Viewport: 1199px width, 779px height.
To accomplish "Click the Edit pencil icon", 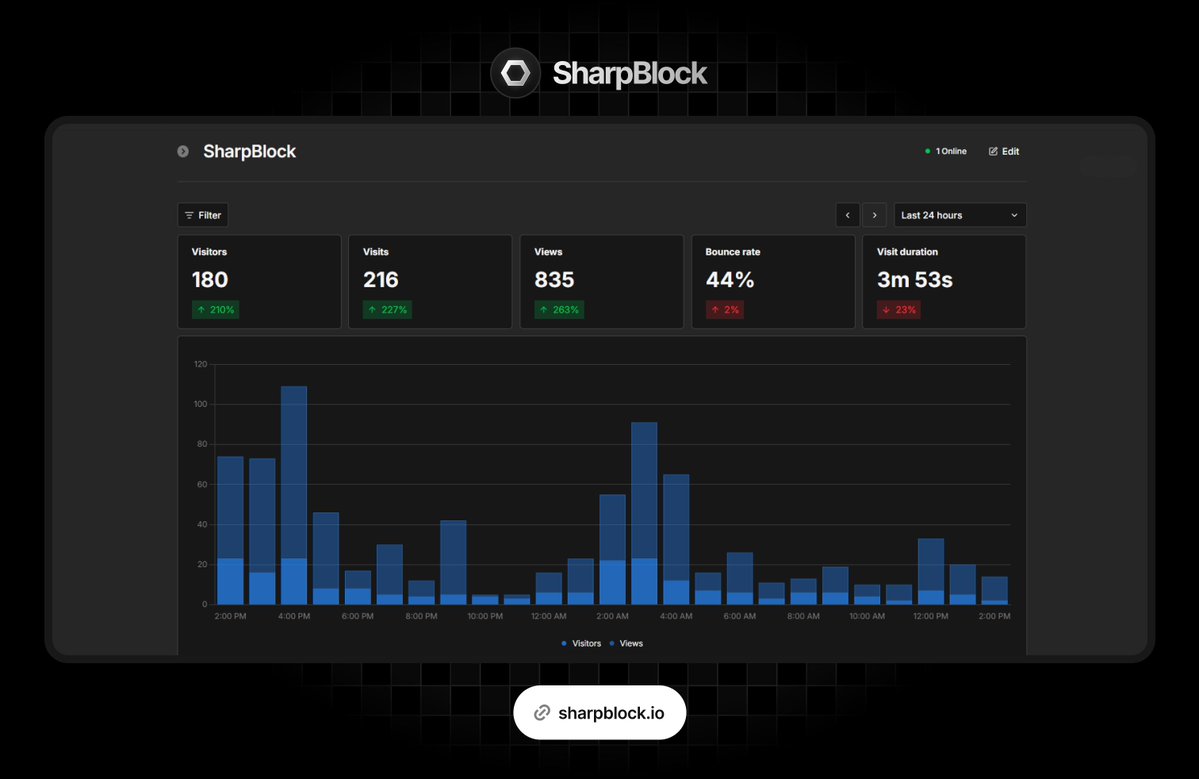I will click(993, 151).
